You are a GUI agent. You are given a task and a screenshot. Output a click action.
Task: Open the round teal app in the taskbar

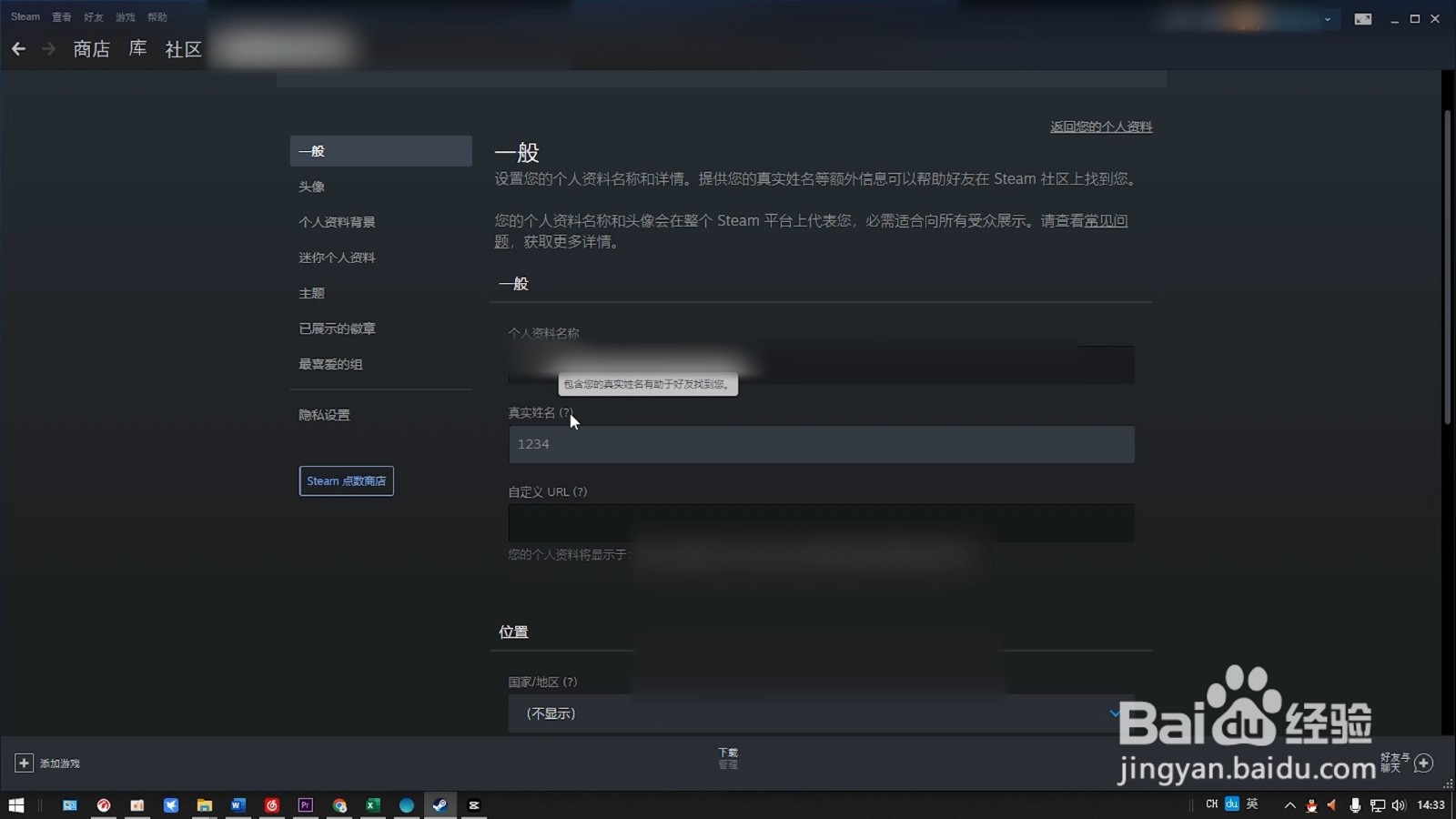(407, 805)
